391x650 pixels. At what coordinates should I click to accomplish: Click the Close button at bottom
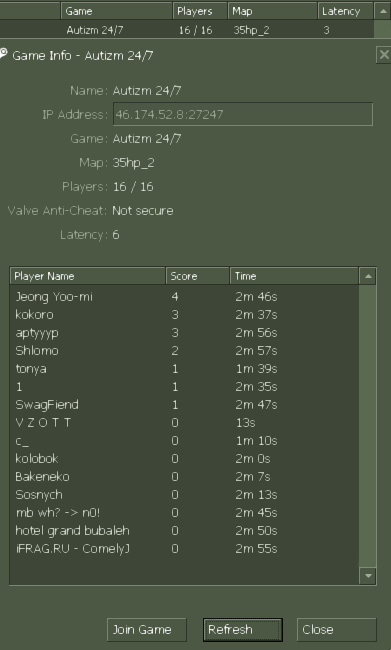tap(337, 630)
